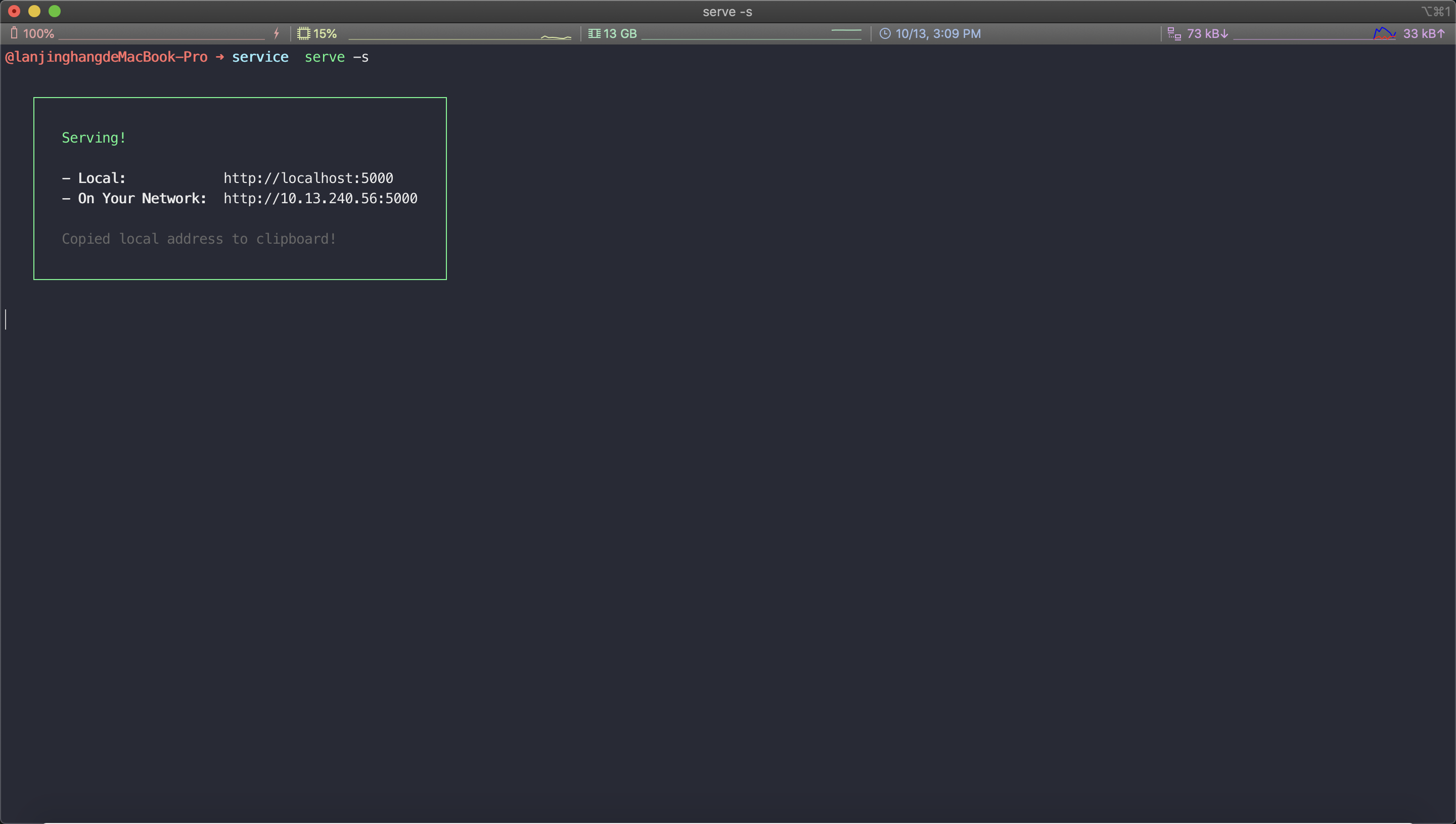Click the memory usage graph line
Viewport: 1456px width, 824px height.
(x=845, y=30)
